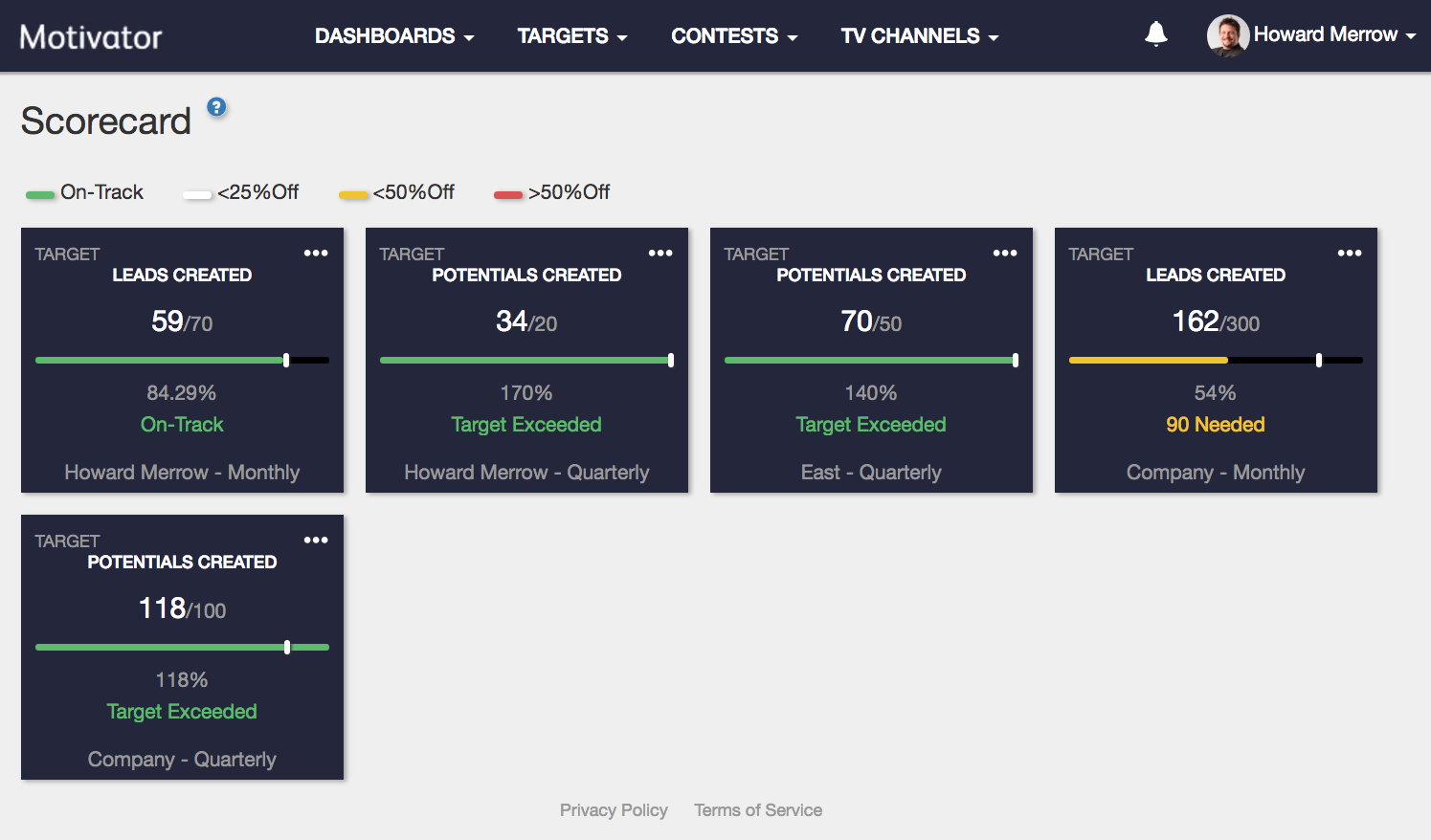Image resolution: width=1431 pixels, height=840 pixels.
Task: Click the 90 Needed status text
Action: pos(1216,425)
